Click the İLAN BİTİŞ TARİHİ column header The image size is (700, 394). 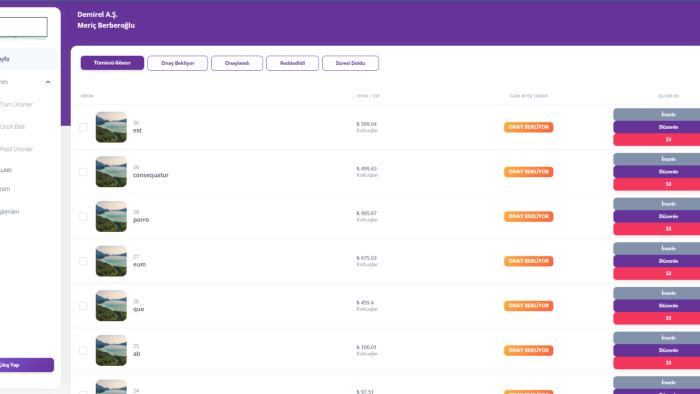[529, 96]
